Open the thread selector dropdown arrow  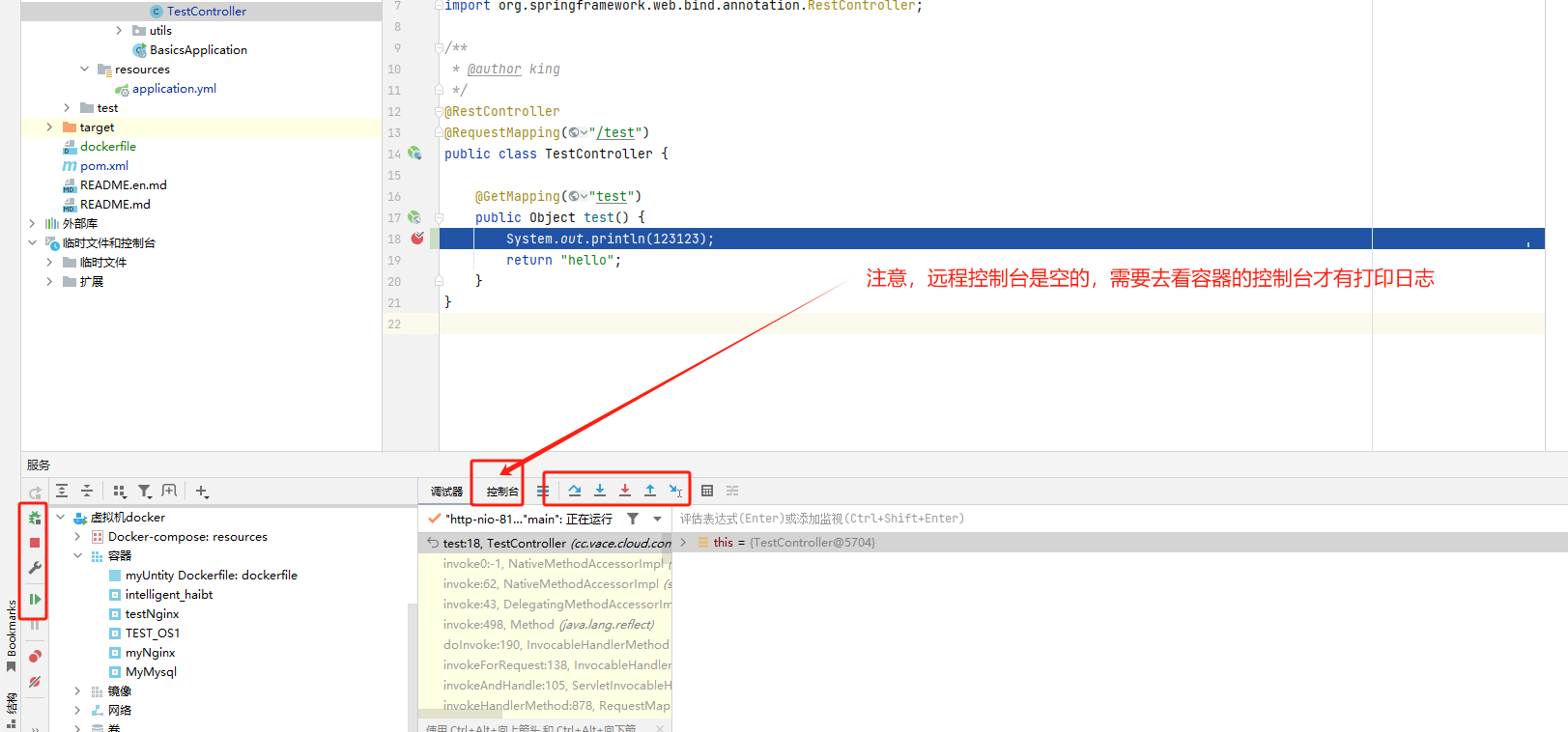[x=658, y=519]
